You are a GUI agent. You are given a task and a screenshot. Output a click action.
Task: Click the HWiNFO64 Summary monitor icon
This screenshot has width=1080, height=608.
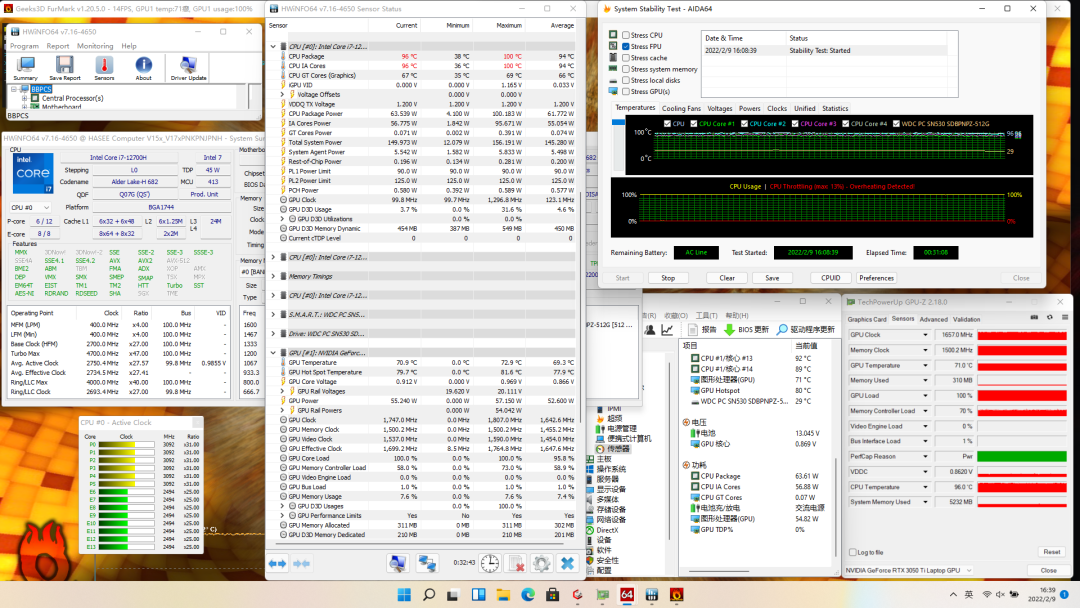point(25,66)
